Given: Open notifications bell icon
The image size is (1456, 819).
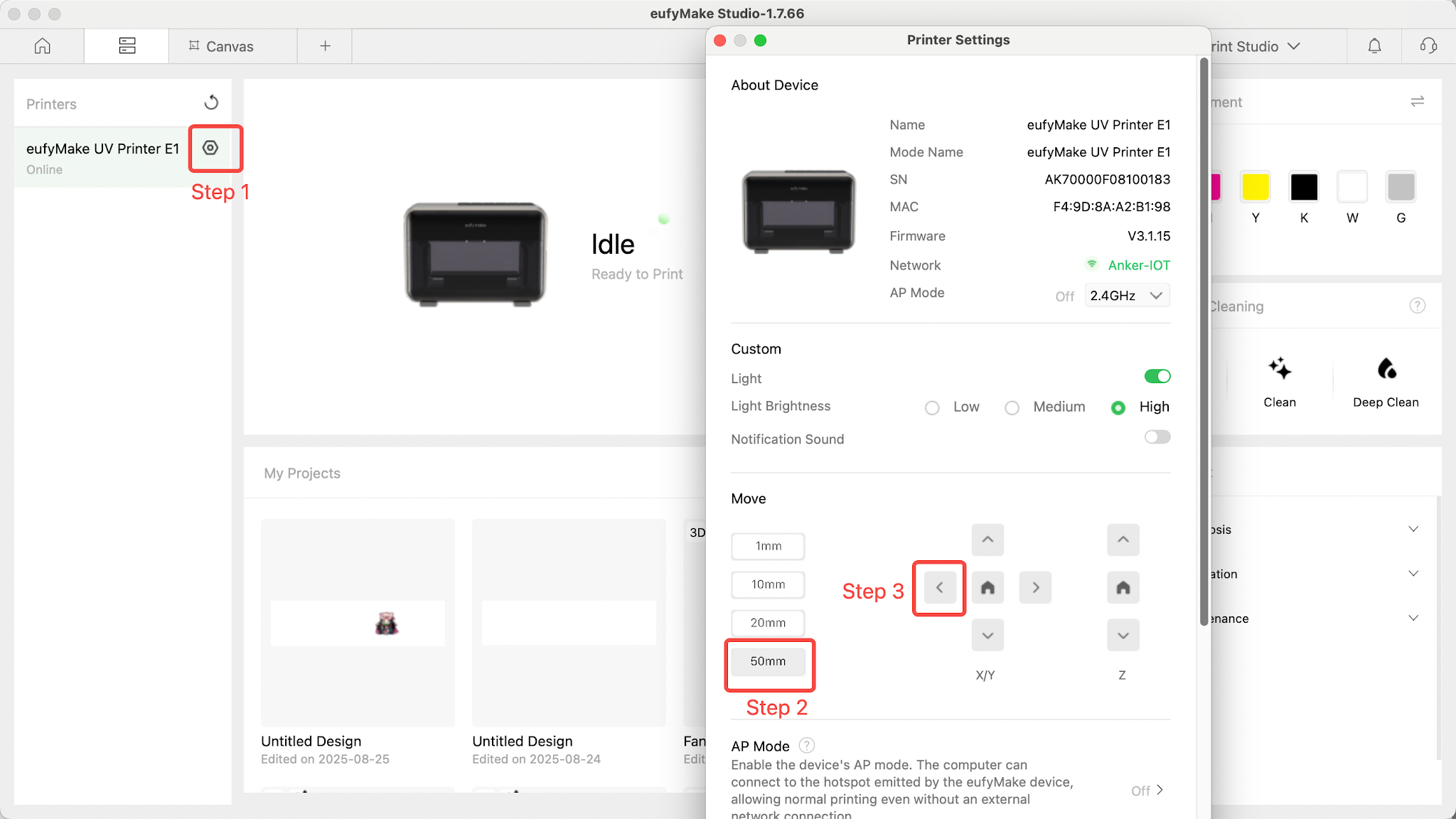Looking at the screenshot, I should [1374, 46].
